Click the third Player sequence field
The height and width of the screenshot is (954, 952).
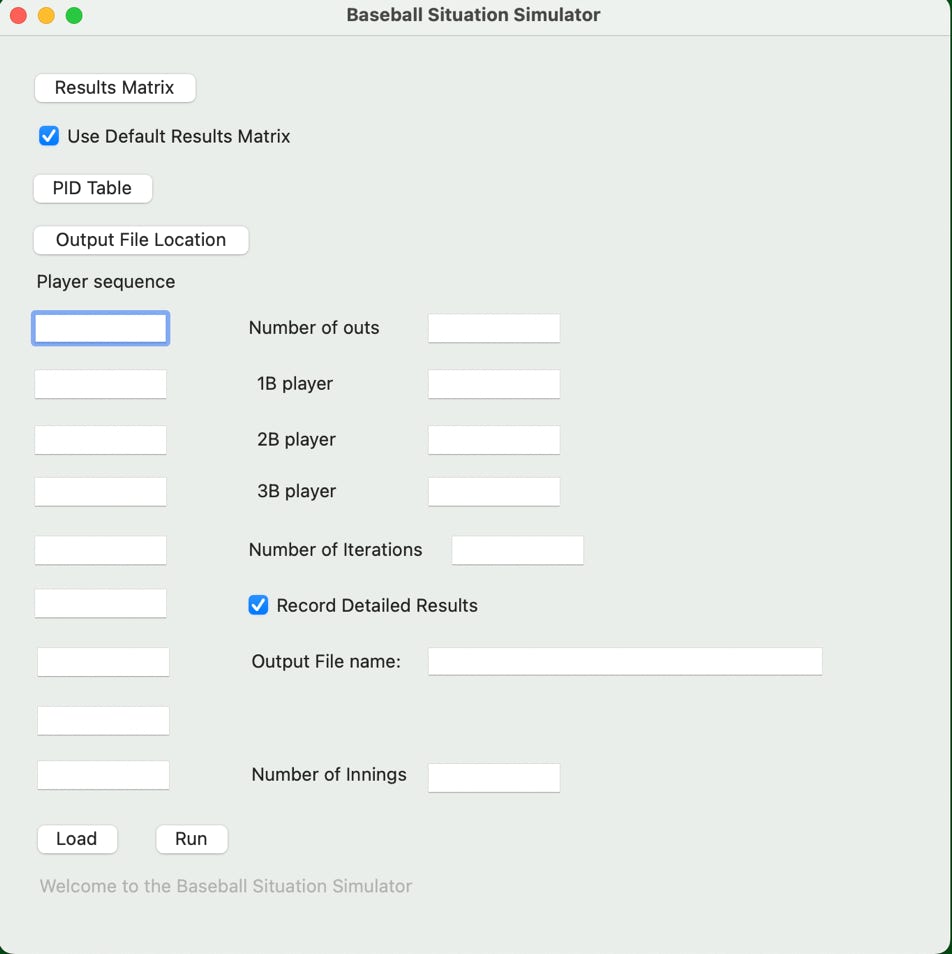[x=100, y=439]
